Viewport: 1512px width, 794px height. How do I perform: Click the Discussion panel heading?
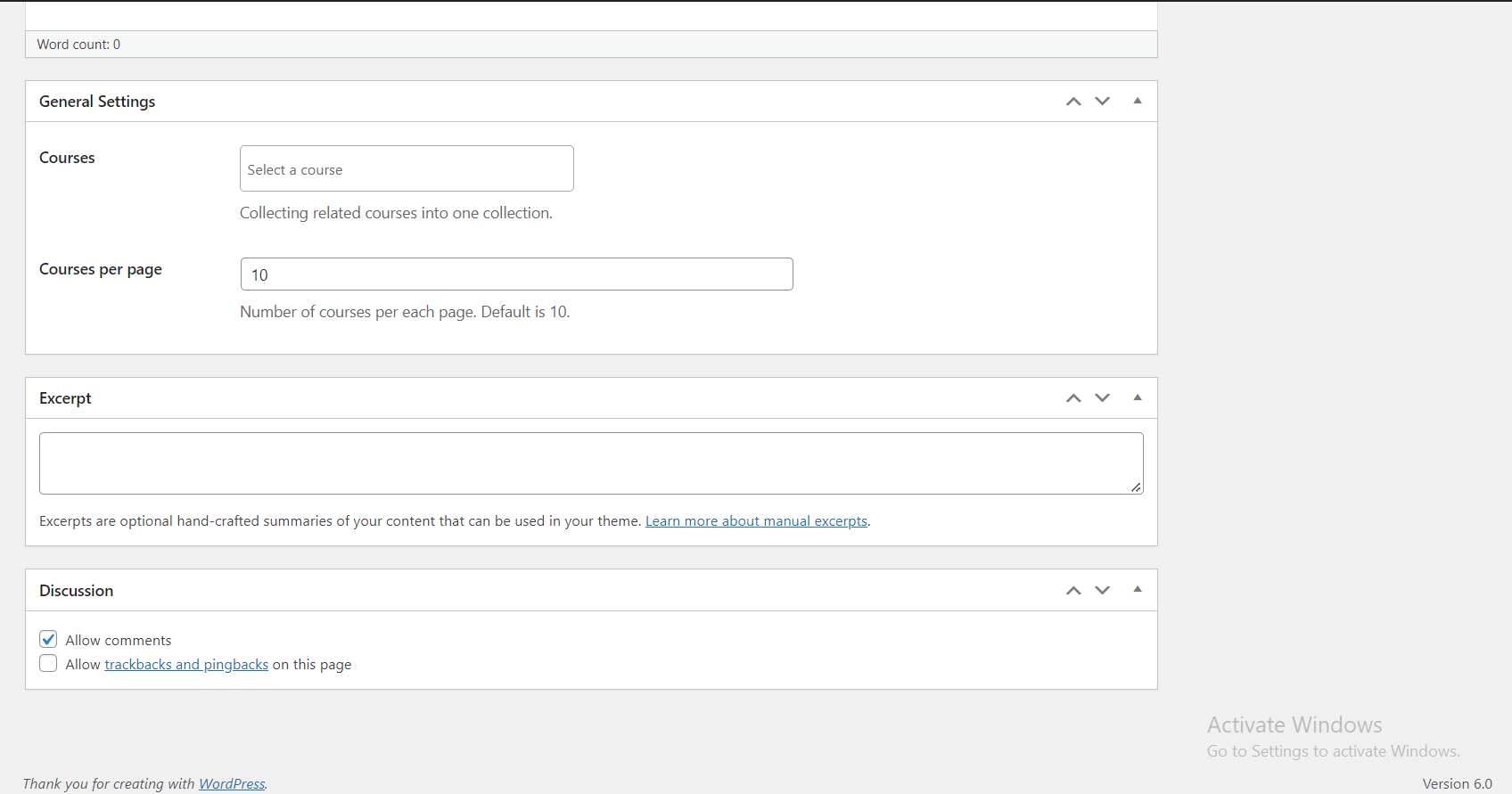point(77,591)
